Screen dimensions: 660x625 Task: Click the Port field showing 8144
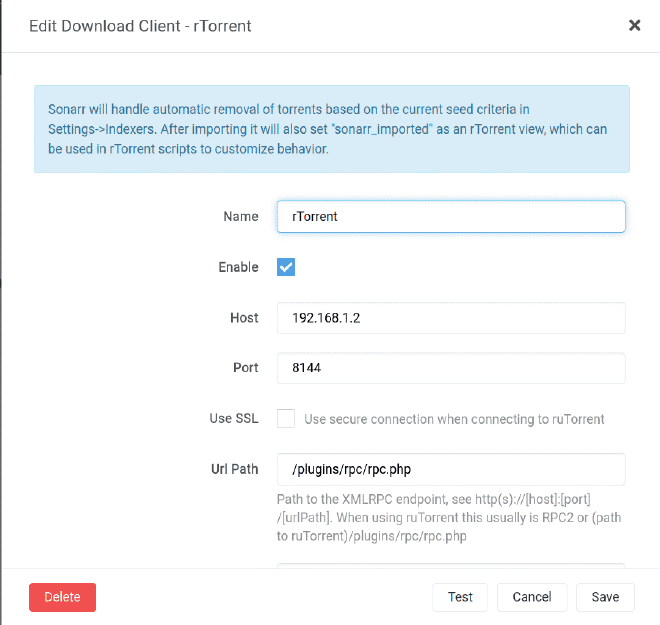451,368
